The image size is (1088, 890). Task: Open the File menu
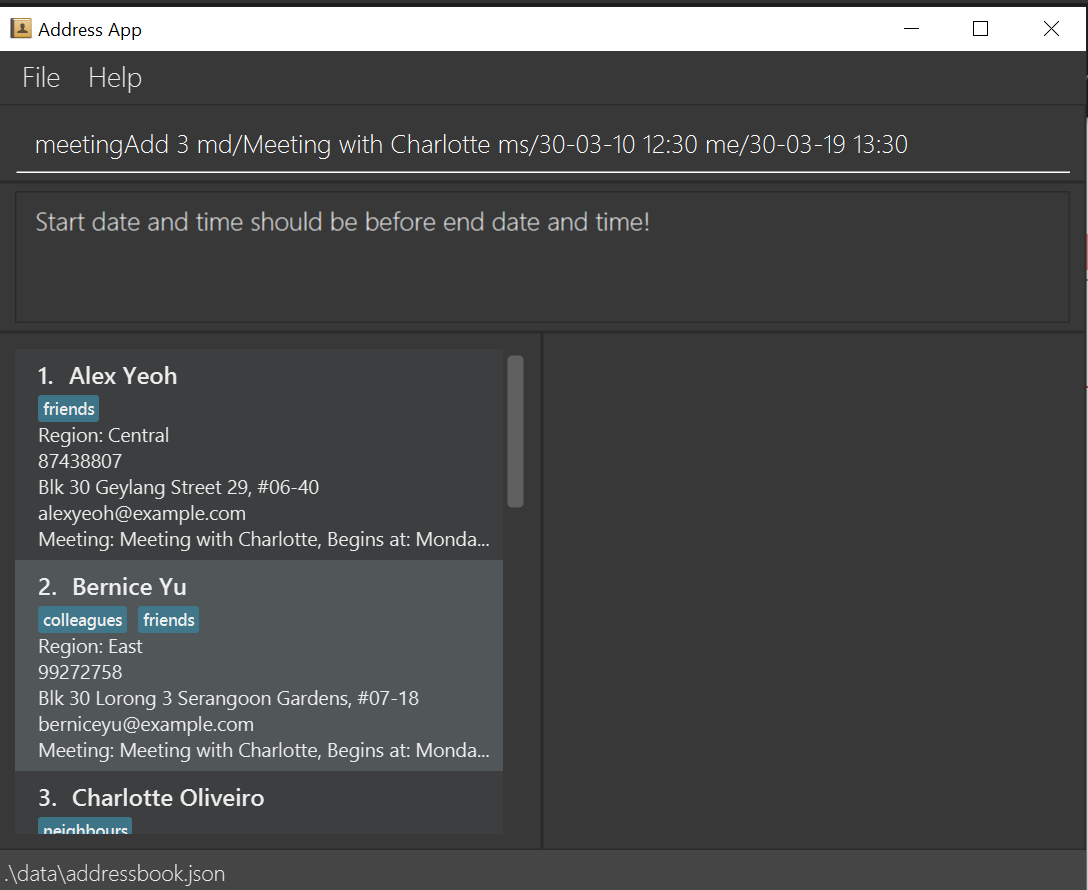(x=41, y=78)
